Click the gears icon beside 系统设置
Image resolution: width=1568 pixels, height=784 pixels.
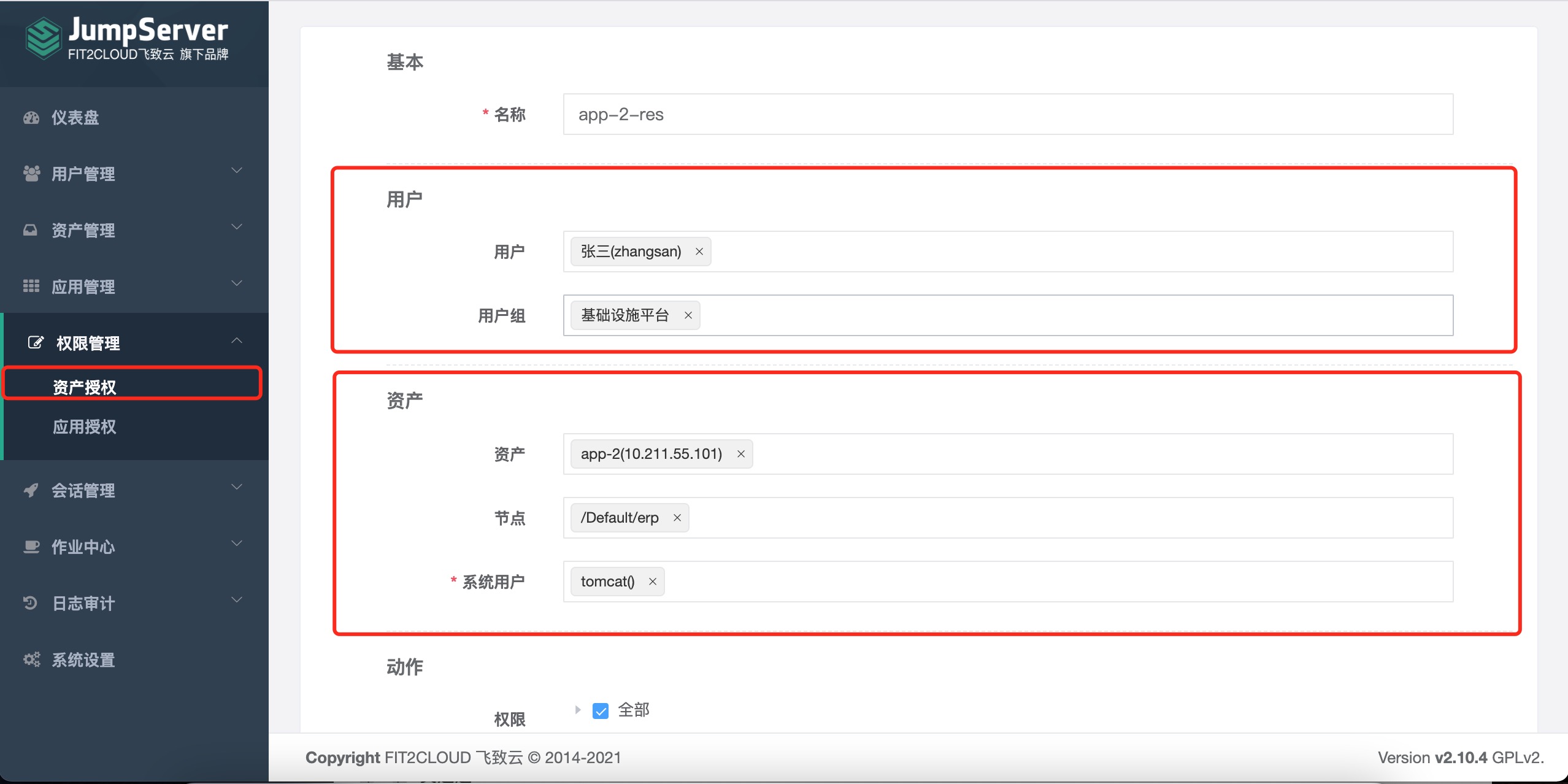tap(31, 659)
